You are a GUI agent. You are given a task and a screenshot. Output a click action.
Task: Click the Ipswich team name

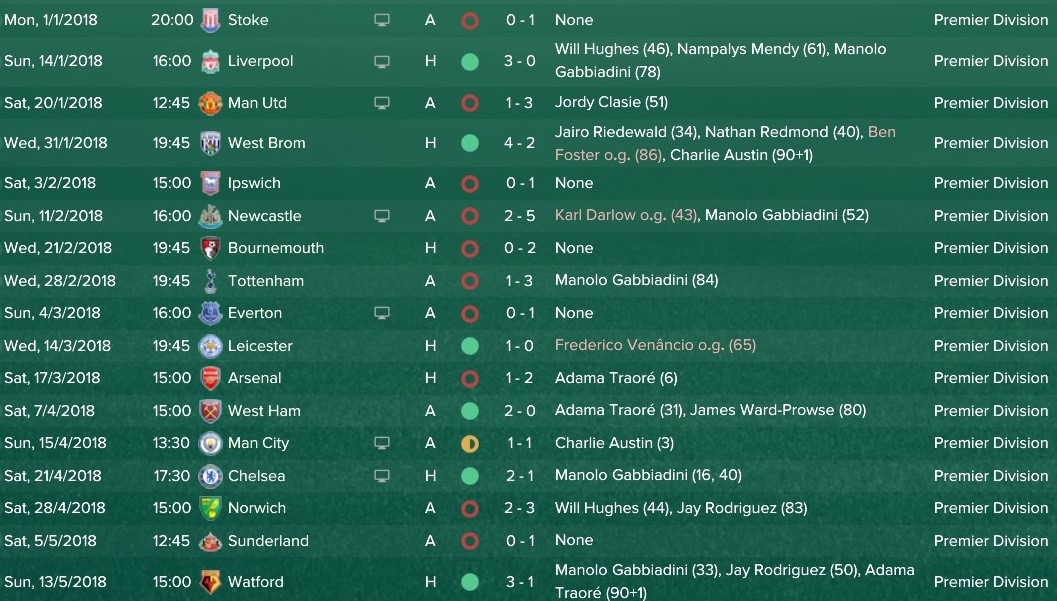[254, 183]
